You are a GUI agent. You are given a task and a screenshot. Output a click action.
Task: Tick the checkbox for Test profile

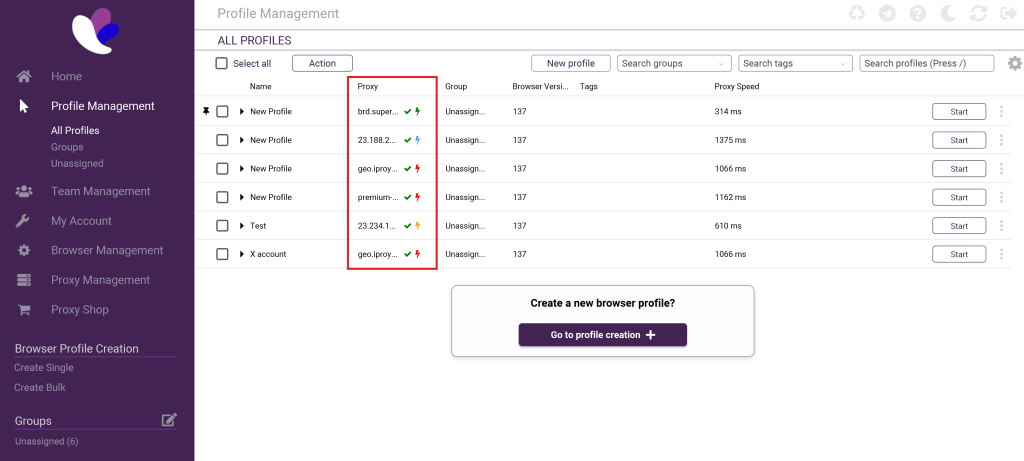tap(222, 226)
